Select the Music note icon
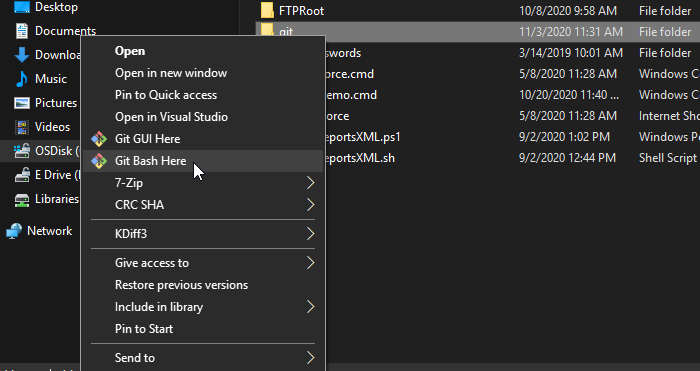 (x=21, y=79)
